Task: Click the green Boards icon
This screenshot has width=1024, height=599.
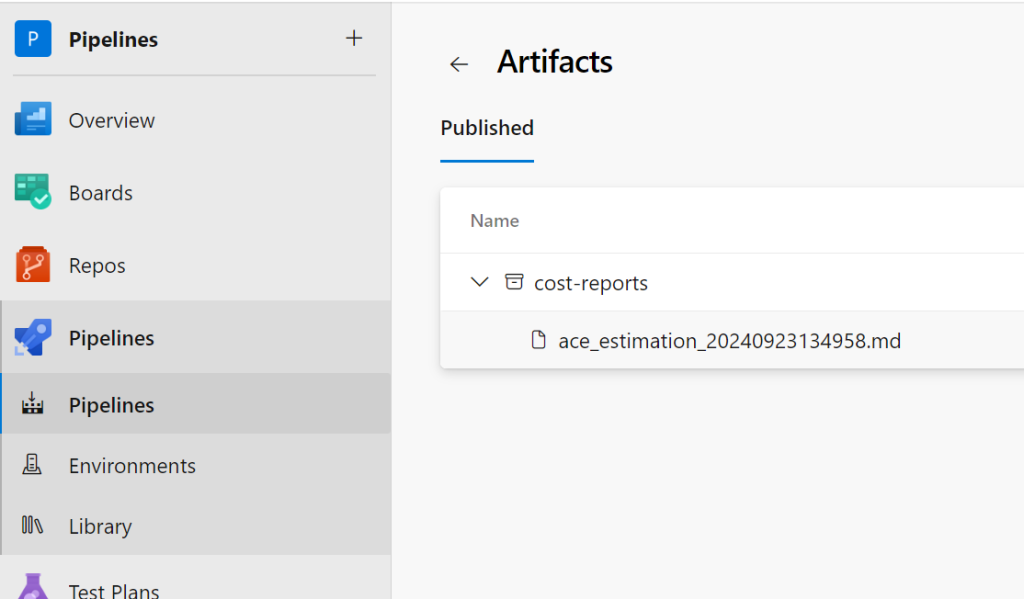Action: point(32,192)
